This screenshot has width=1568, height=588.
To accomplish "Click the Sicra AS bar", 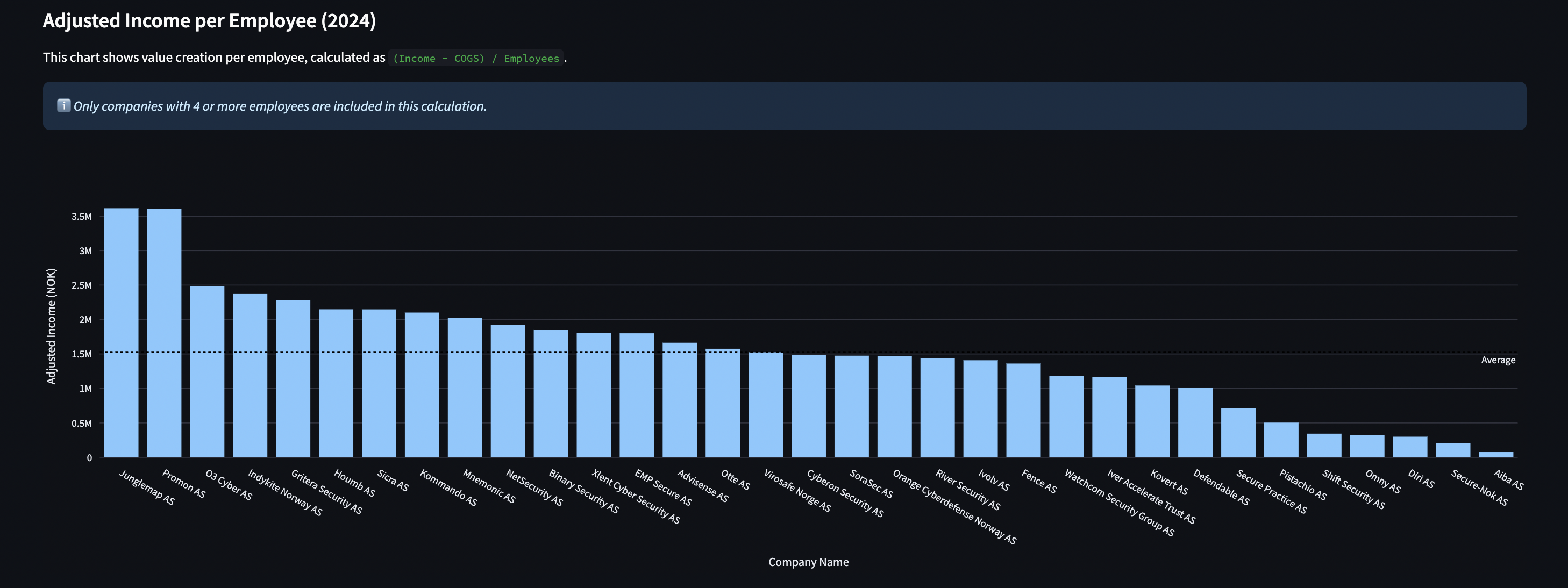I will click(379, 383).
